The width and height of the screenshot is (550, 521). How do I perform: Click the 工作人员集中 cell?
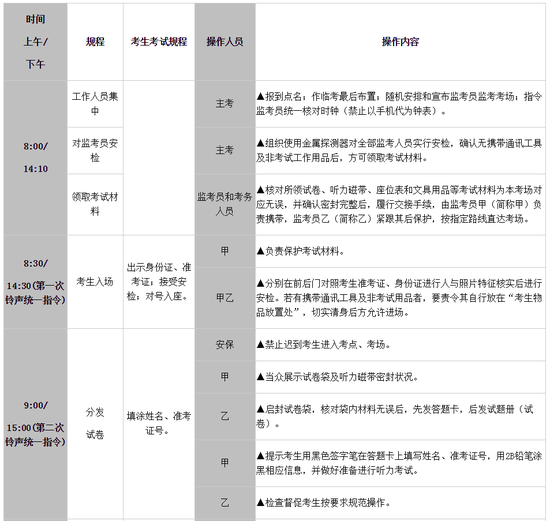coord(95,104)
